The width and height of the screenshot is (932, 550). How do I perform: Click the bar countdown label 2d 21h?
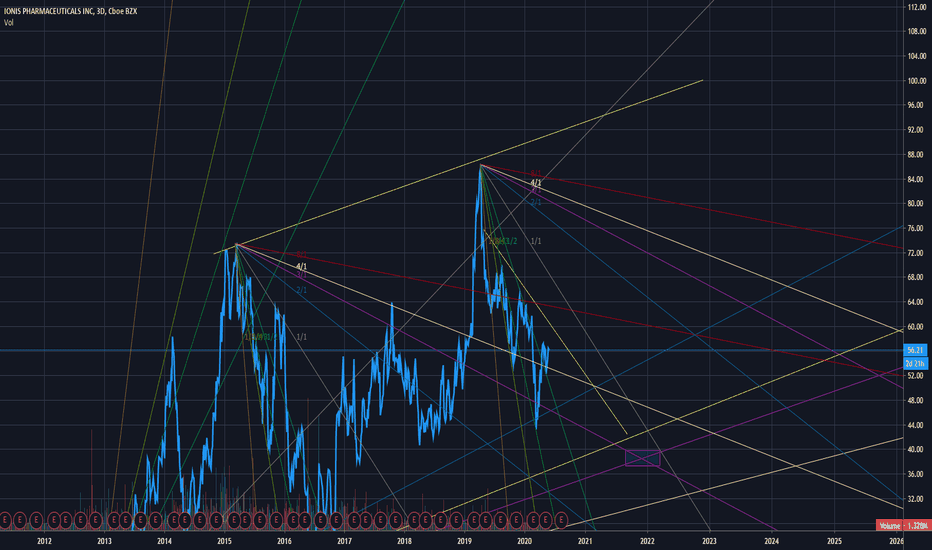pyautogui.click(x=915, y=363)
